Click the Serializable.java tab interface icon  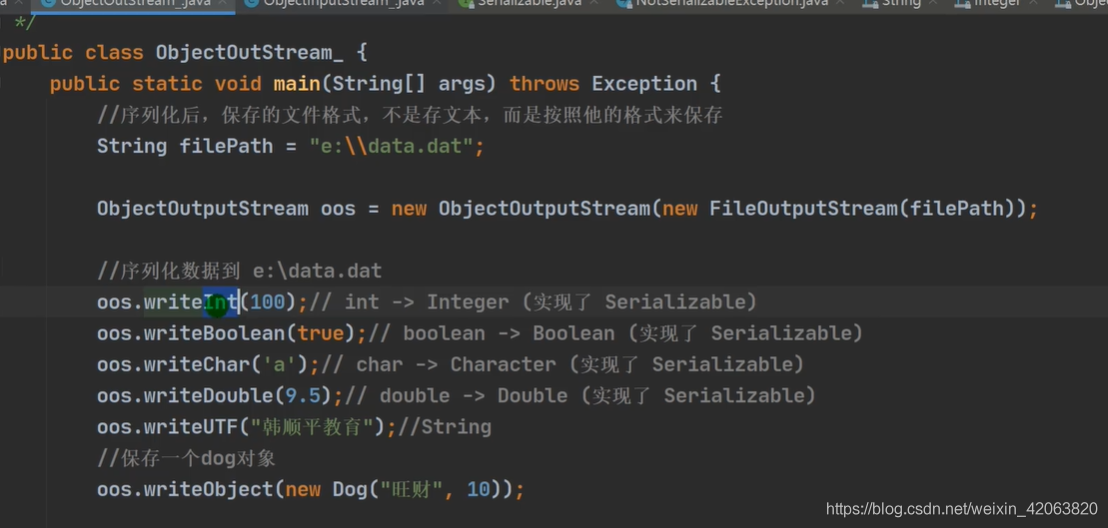coord(465,3)
